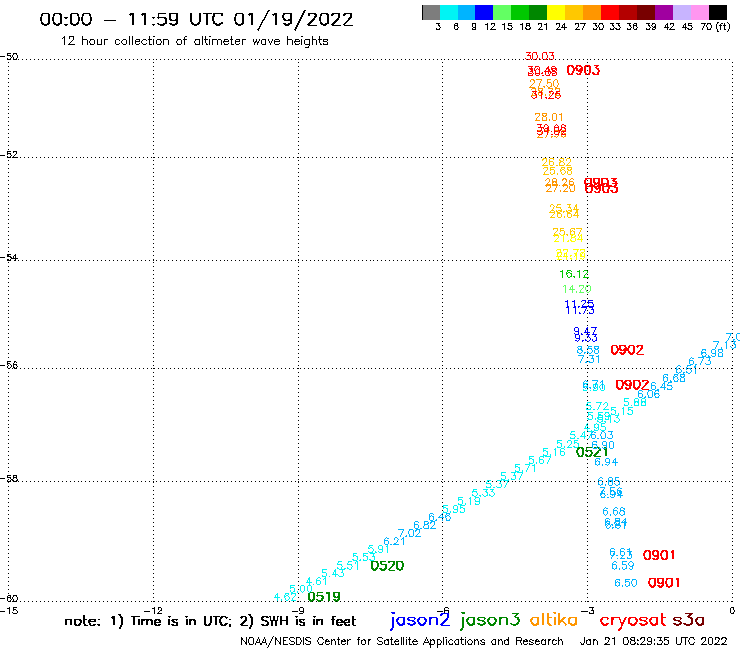Click the green time label 0521
The width and height of the screenshot is (740, 650).
(x=592, y=452)
